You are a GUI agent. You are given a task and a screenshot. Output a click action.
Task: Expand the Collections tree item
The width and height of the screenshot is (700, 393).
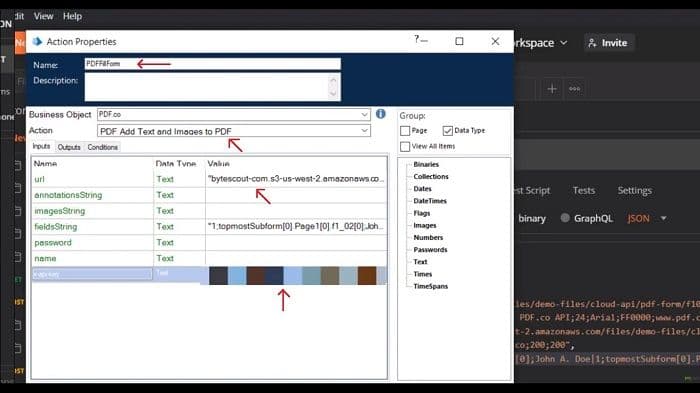pyautogui.click(x=431, y=176)
